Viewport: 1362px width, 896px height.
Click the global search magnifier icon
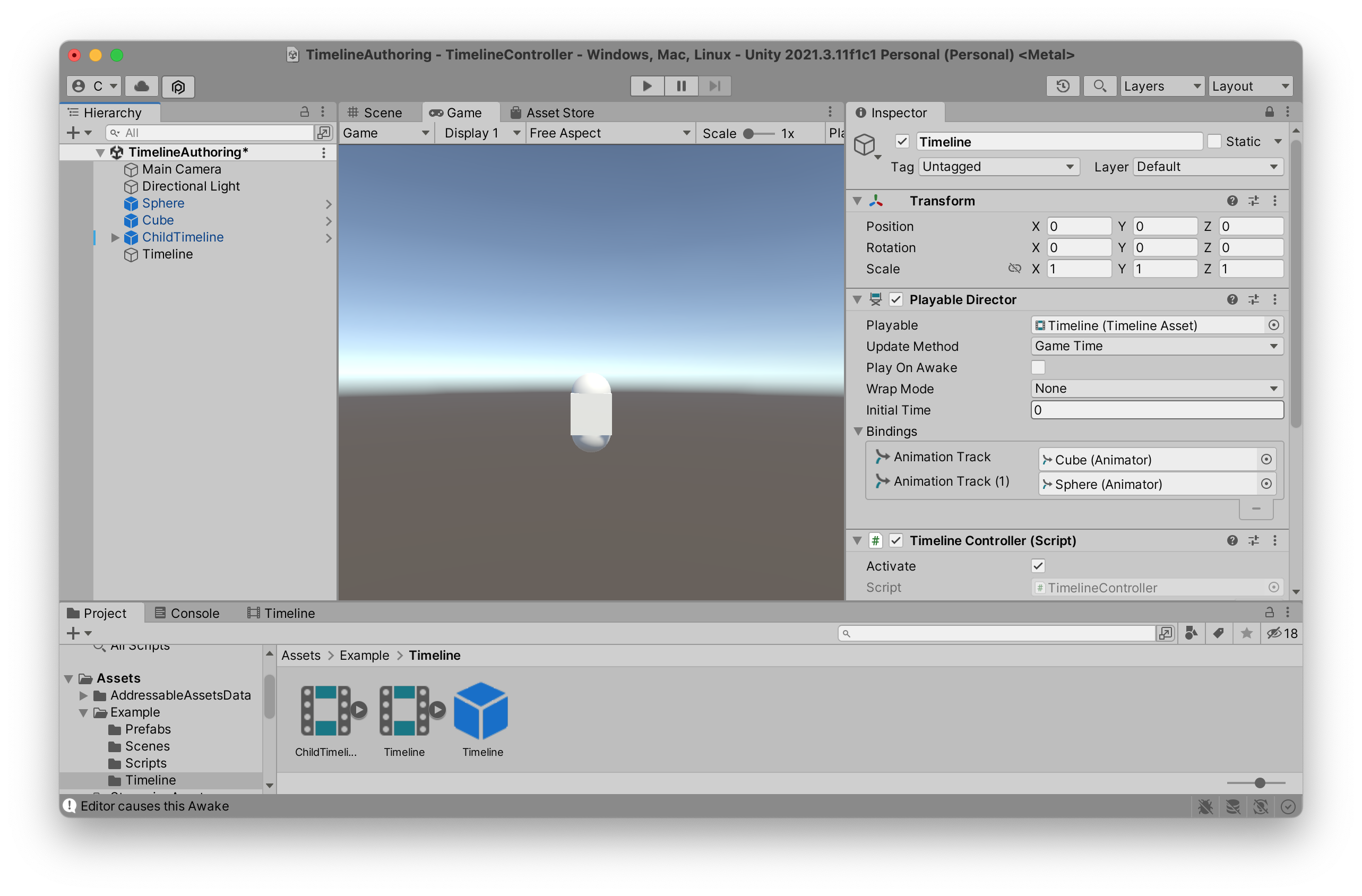point(1099,86)
